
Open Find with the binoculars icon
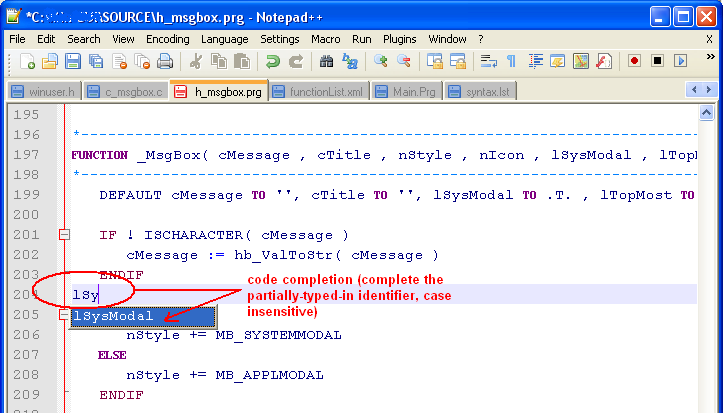pyautogui.click(x=326, y=61)
